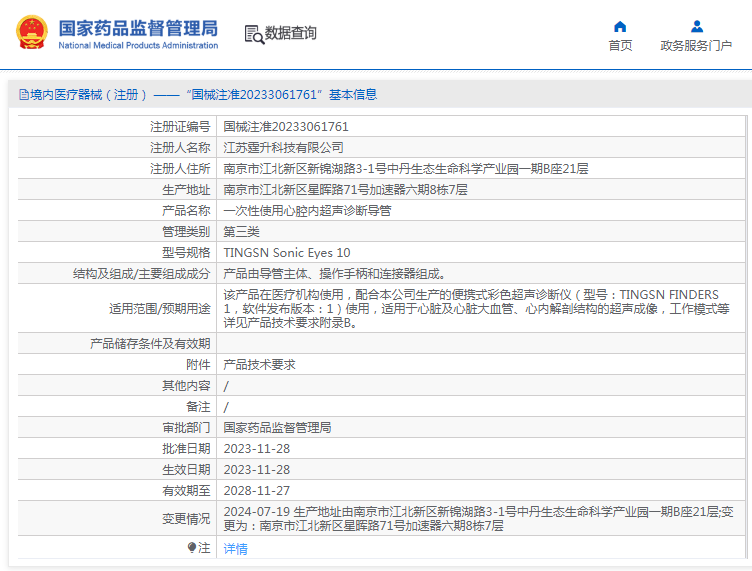
Task: Click the 政务服务门户 label
Action: click(x=696, y=46)
